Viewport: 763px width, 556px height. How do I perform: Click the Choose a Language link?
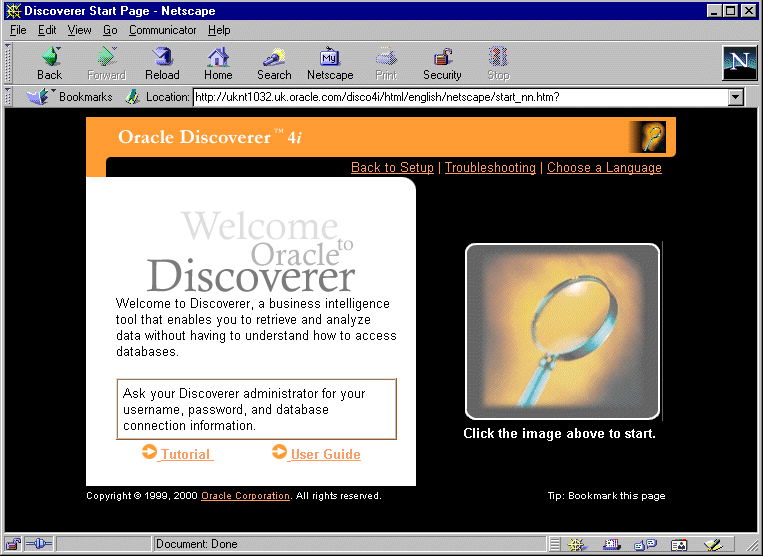(604, 168)
